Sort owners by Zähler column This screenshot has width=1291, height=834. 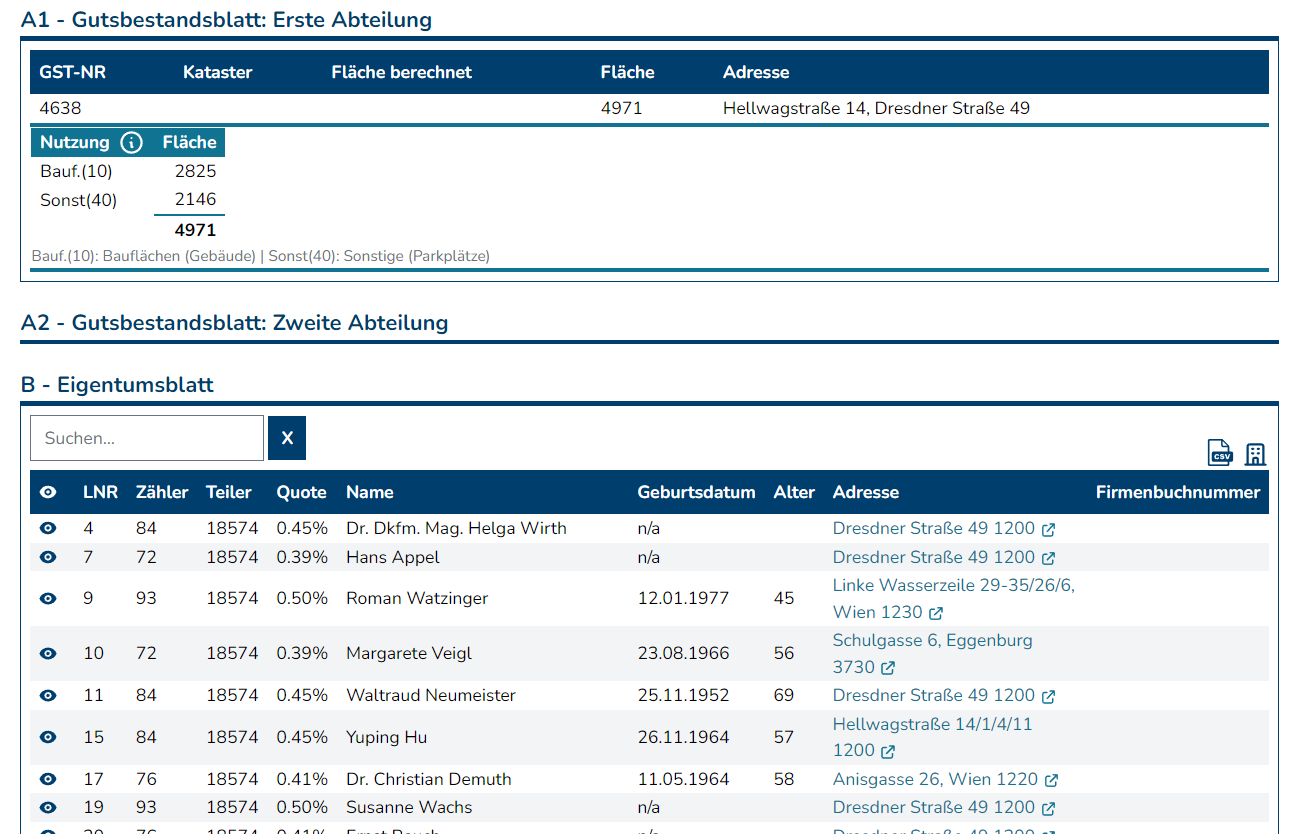click(162, 492)
